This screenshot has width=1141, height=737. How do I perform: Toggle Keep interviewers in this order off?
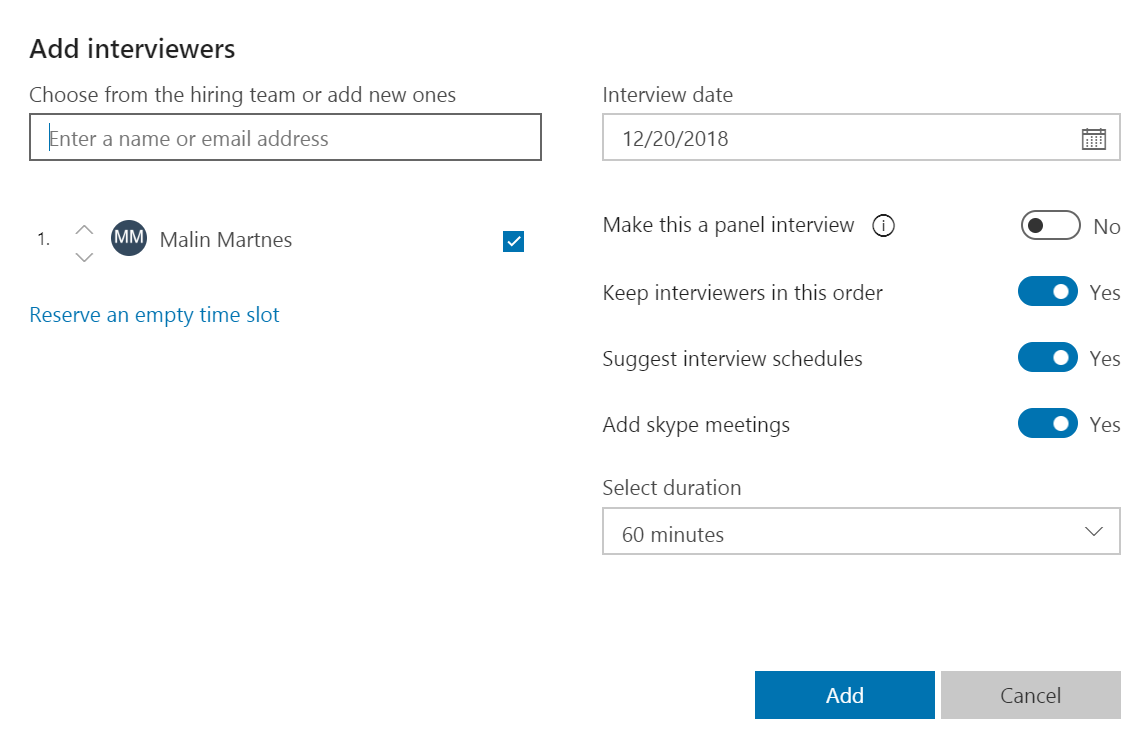(x=1047, y=292)
